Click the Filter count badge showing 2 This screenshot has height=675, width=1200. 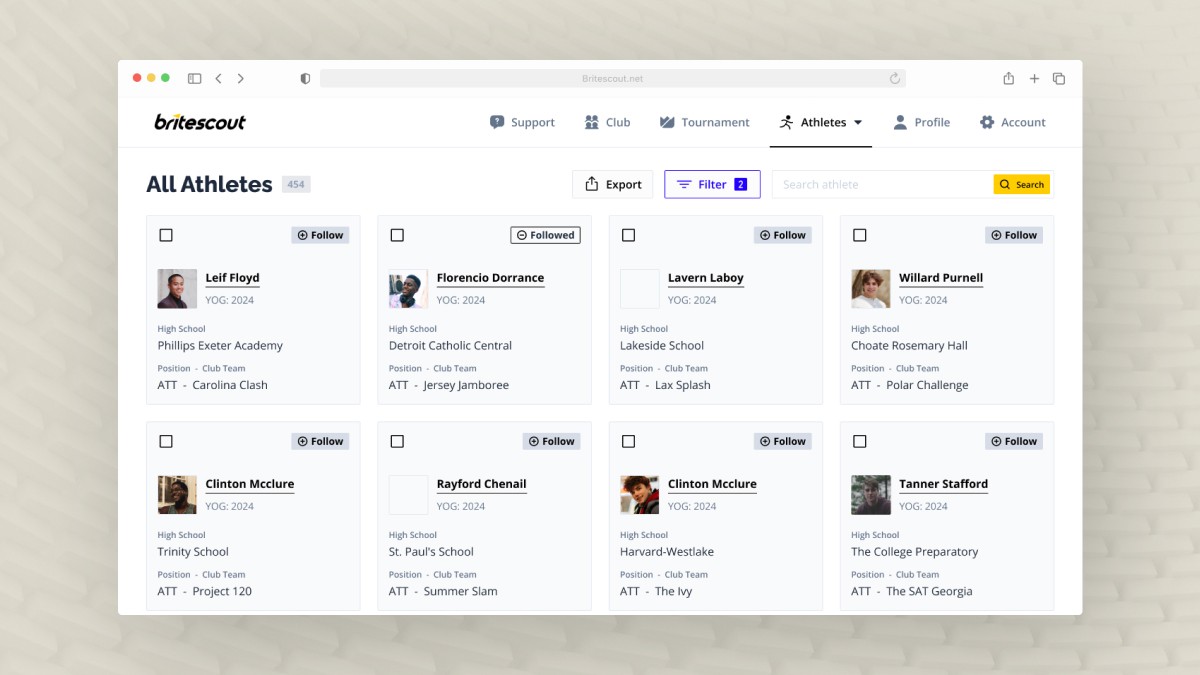(x=741, y=184)
